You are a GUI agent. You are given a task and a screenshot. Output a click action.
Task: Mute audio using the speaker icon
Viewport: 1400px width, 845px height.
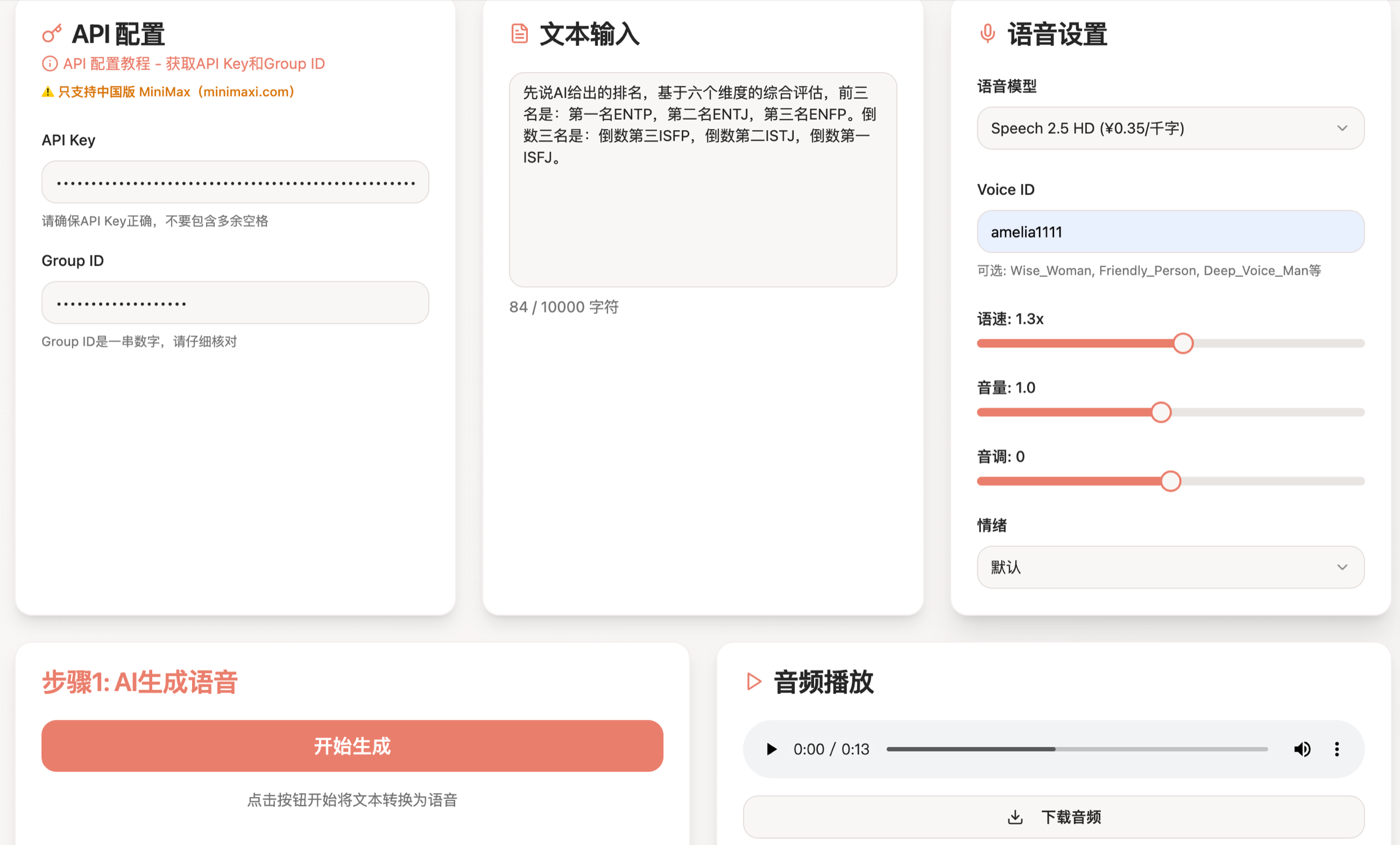coord(1303,749)
